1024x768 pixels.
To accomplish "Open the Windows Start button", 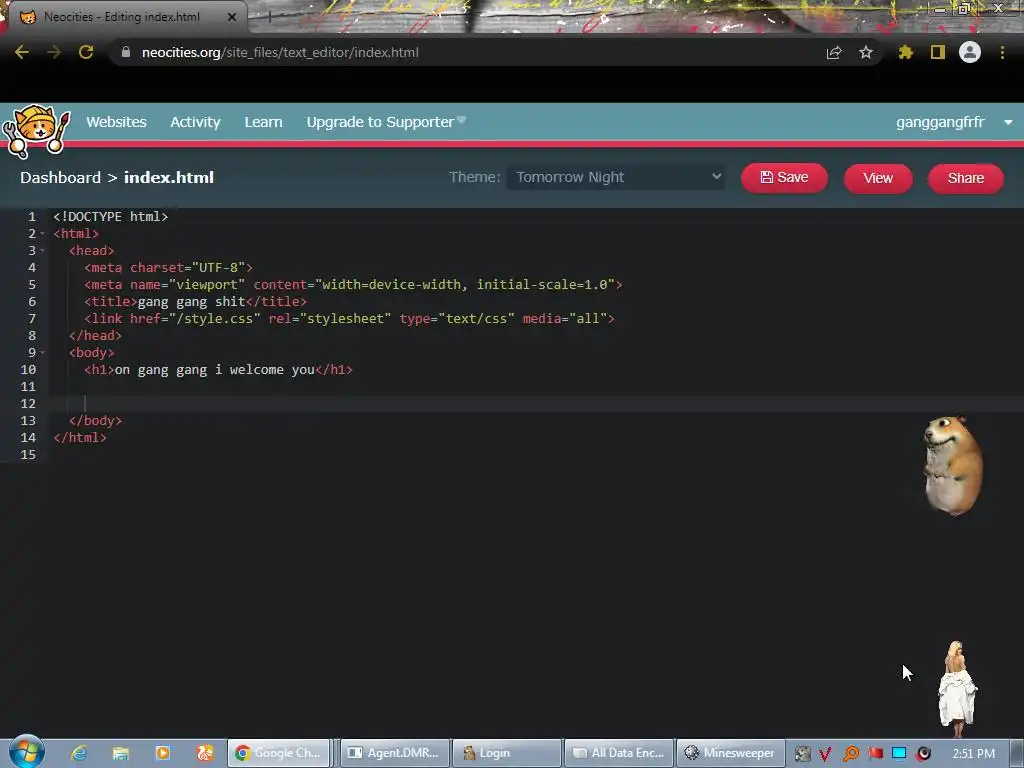I will click(x=27, y=752).
